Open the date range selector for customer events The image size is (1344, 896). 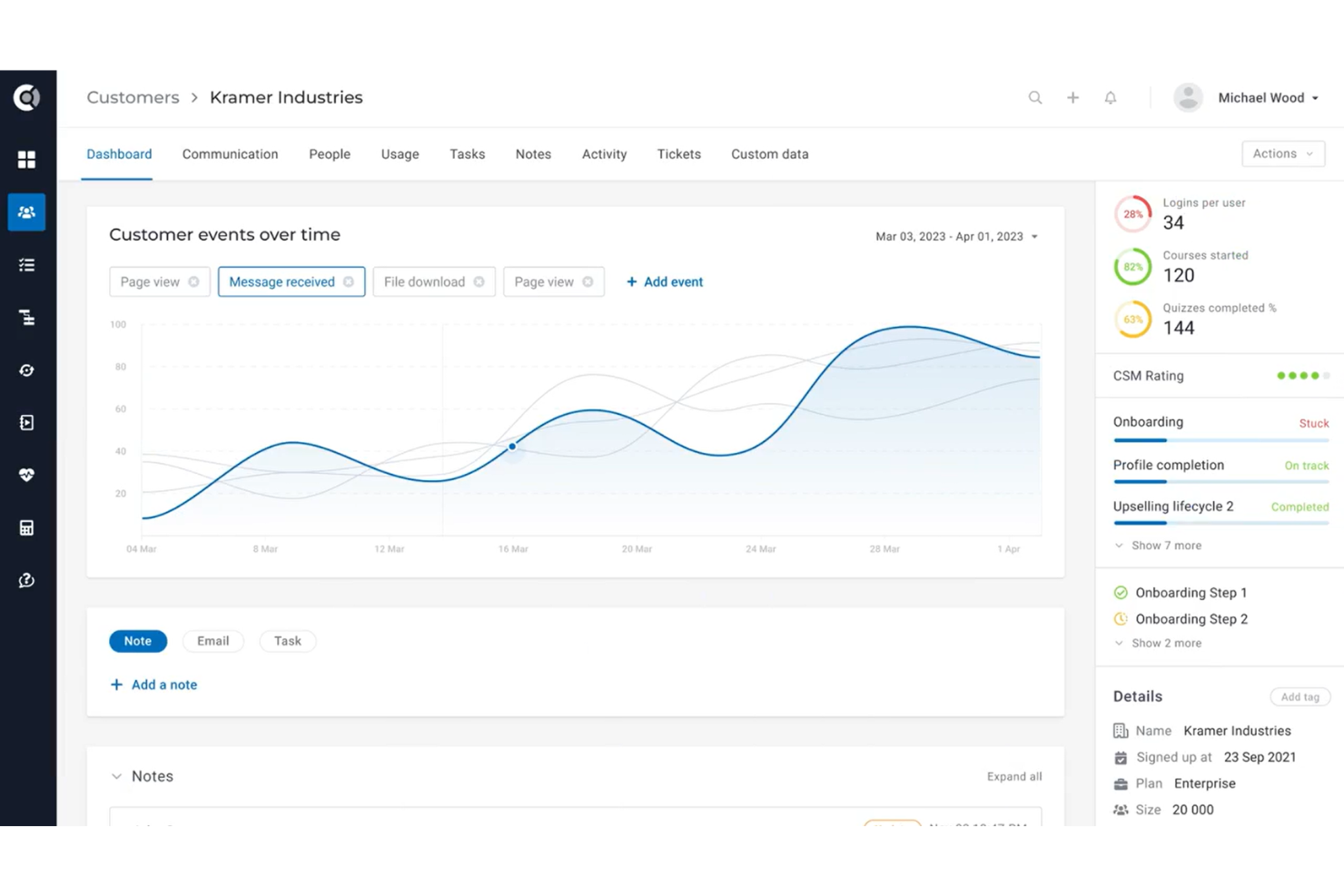tap(955, 236)
